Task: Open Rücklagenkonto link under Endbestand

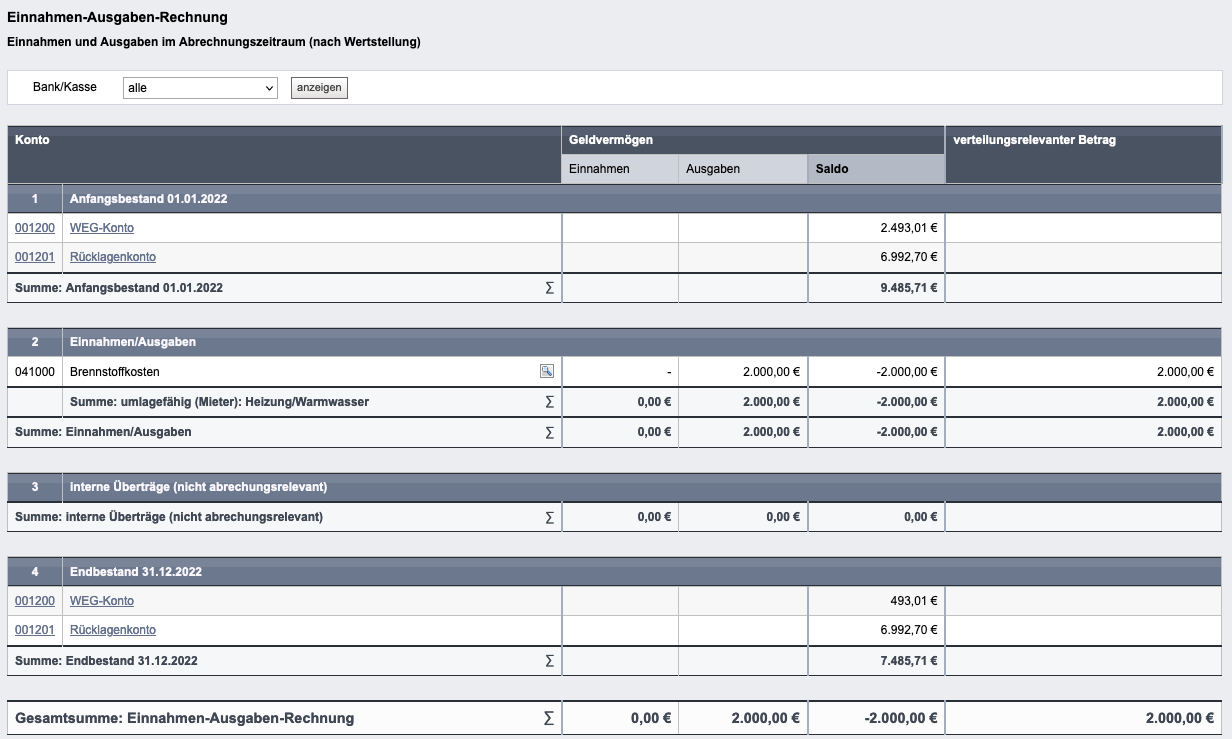Action: coord(113,630)
